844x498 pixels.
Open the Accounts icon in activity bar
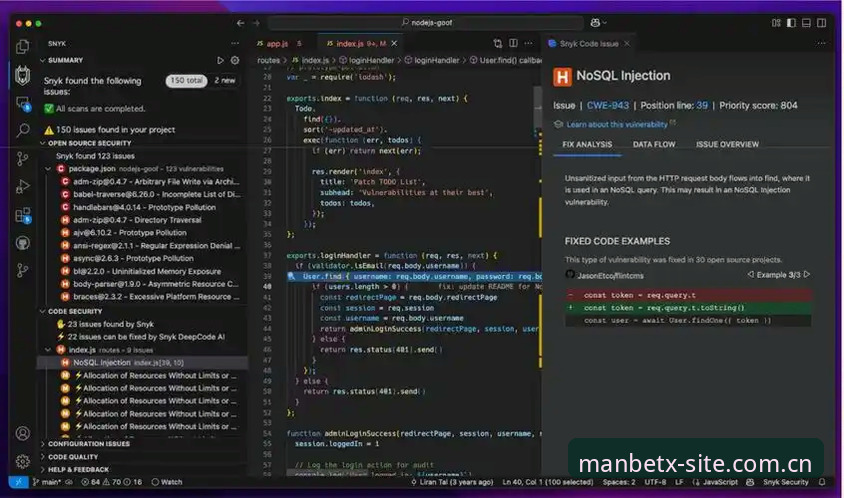(x=23, y=433)
